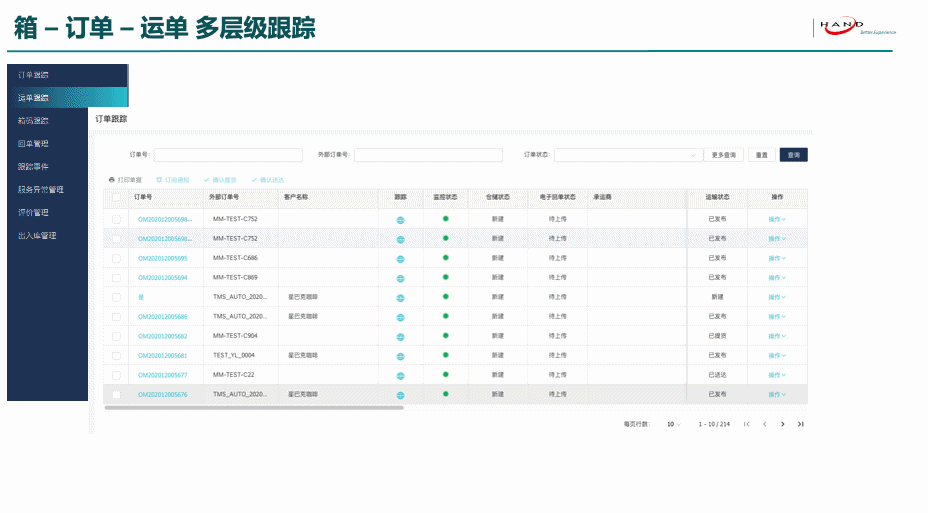
Task: Open tracking globe icon for order OM202012005695
Action: [x=400, y=259]
